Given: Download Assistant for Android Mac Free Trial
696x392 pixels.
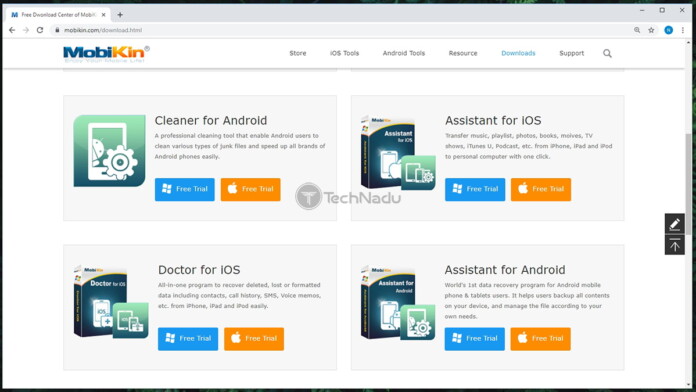Looking at the screenshot, I should 540,339.
